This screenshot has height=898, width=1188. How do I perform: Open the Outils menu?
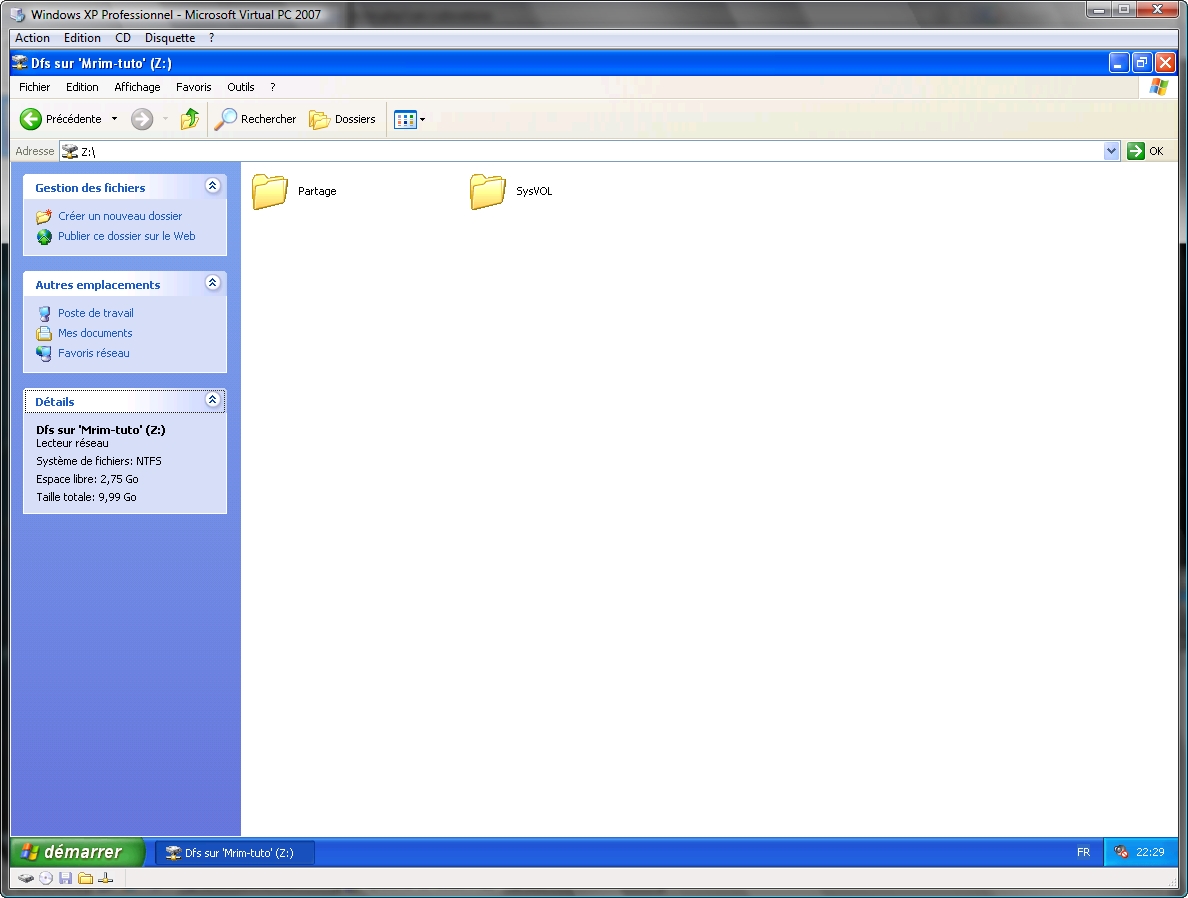pyautogui.click(x=240, y=87)
